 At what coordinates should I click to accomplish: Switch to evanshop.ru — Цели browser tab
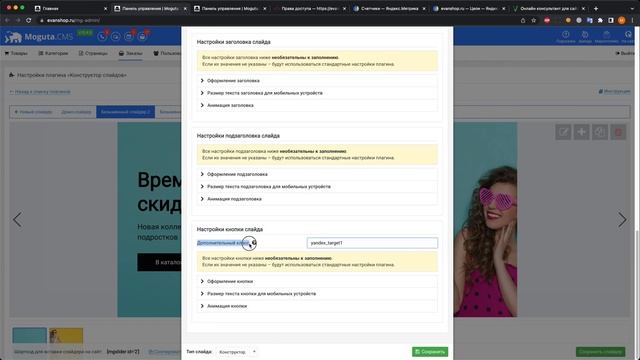[469, 8]
